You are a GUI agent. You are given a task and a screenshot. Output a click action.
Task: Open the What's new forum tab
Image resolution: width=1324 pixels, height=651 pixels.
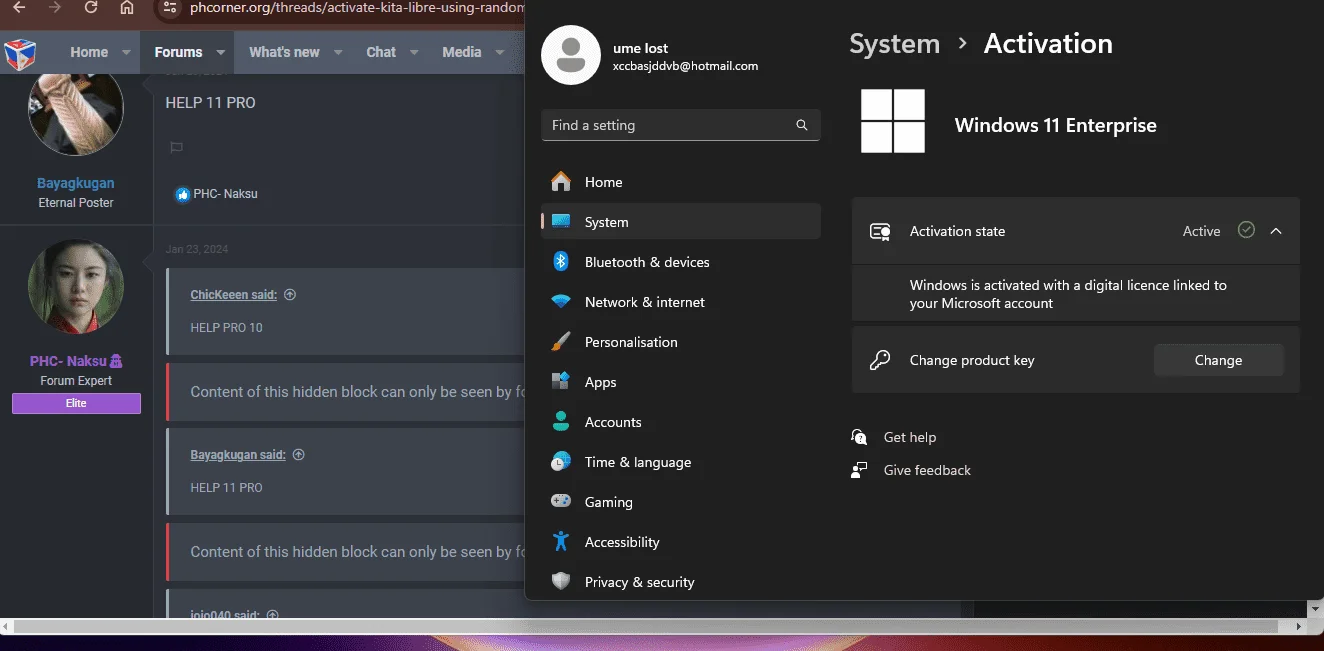[284, 52]
